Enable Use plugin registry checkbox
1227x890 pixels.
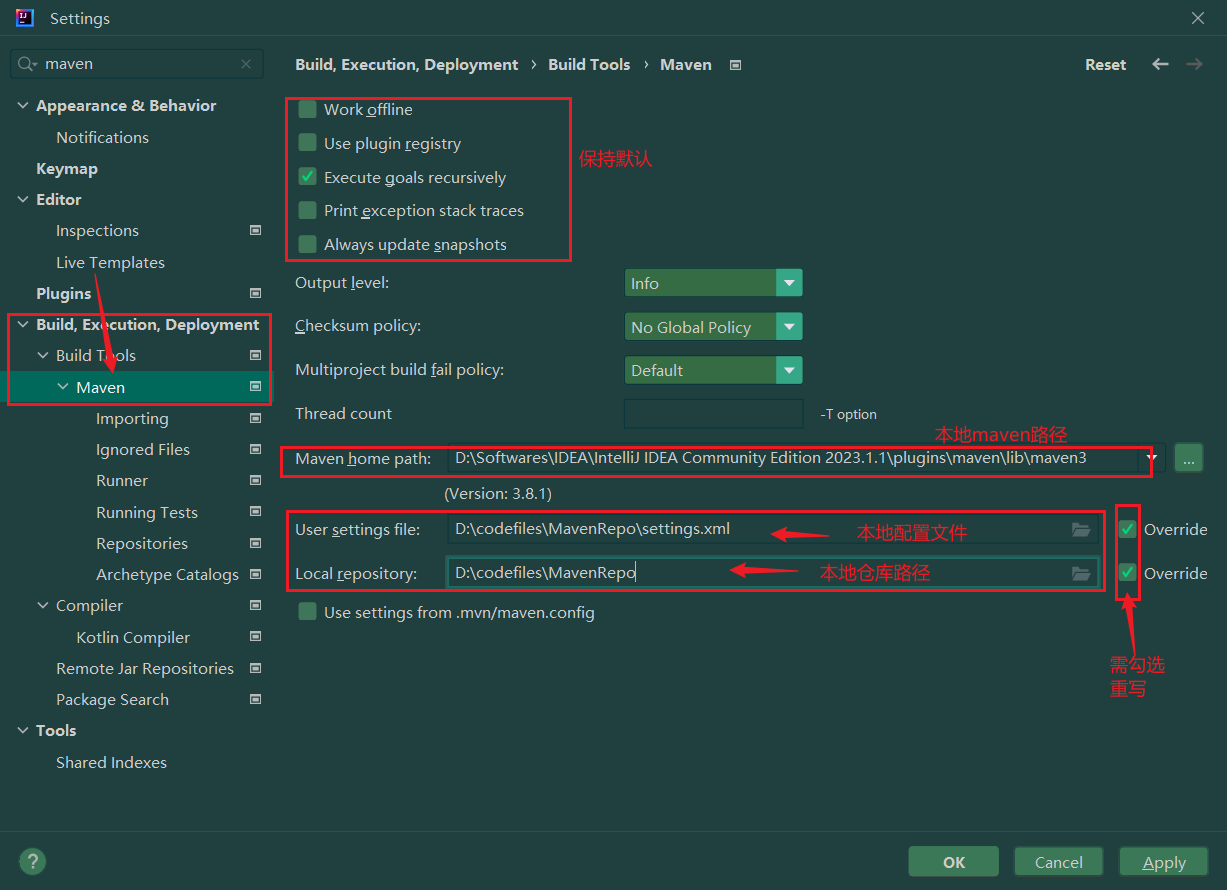point(308,143)
